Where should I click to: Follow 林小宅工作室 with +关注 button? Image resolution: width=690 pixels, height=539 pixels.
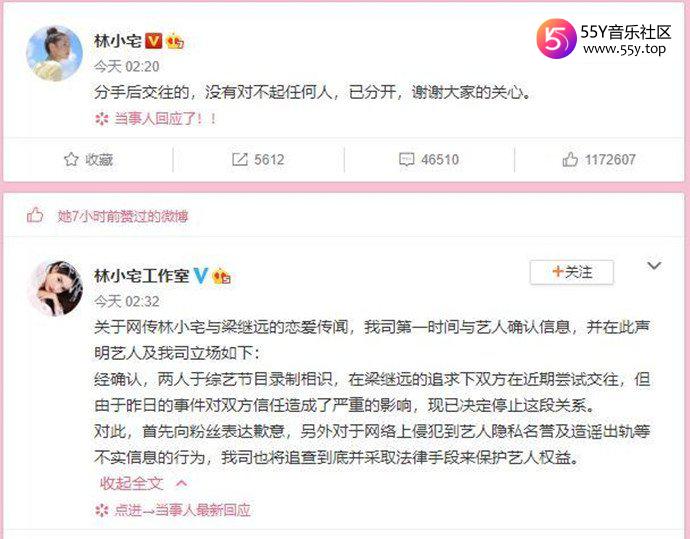572,272
